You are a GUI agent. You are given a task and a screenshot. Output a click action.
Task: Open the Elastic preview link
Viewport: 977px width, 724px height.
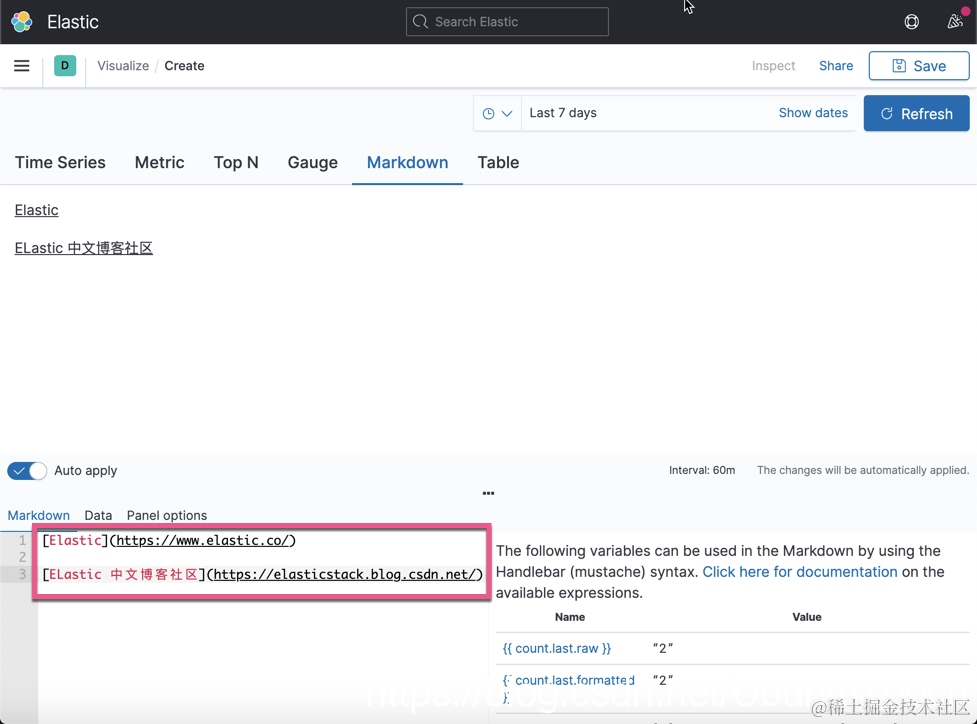click(36, 210)
